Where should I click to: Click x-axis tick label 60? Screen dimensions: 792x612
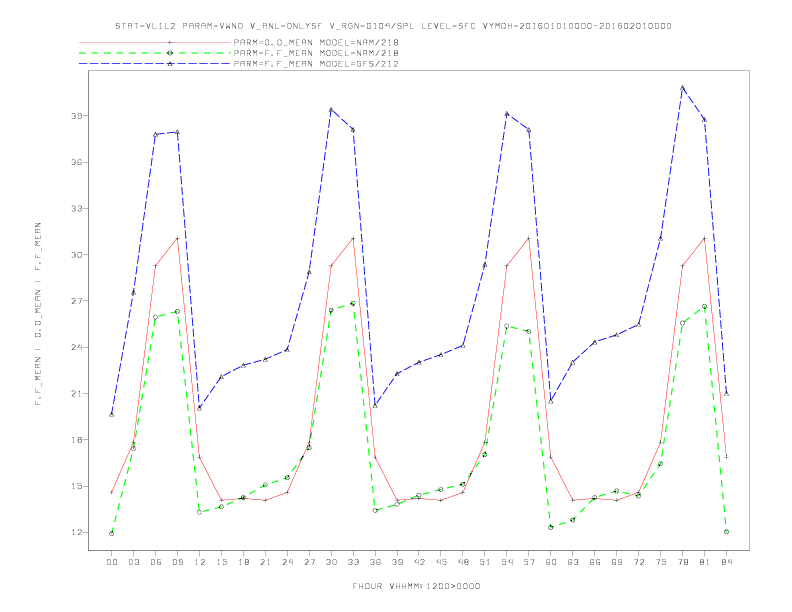551,562
